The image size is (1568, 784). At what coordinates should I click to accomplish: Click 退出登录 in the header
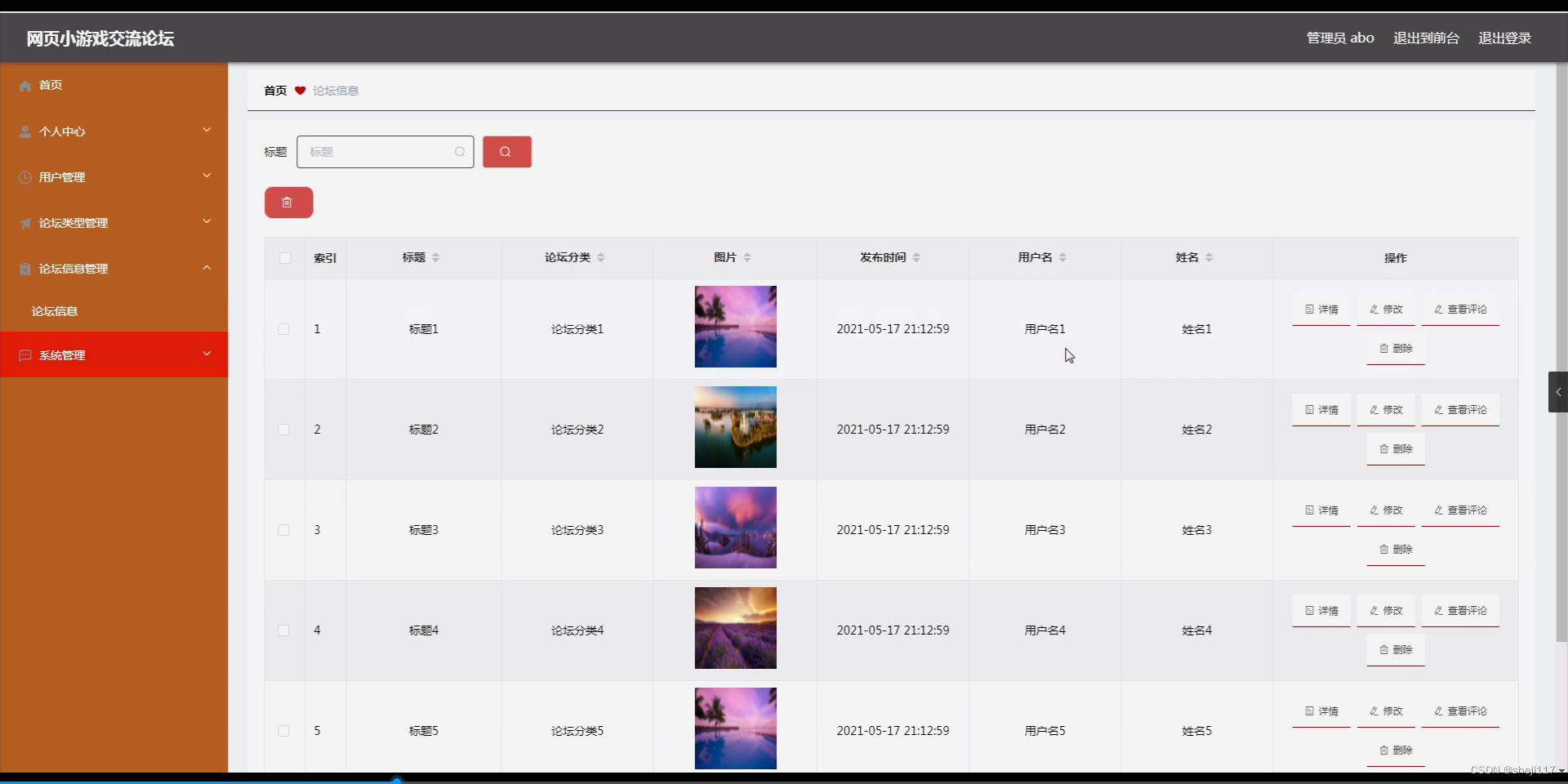[x=1504, y=38]
